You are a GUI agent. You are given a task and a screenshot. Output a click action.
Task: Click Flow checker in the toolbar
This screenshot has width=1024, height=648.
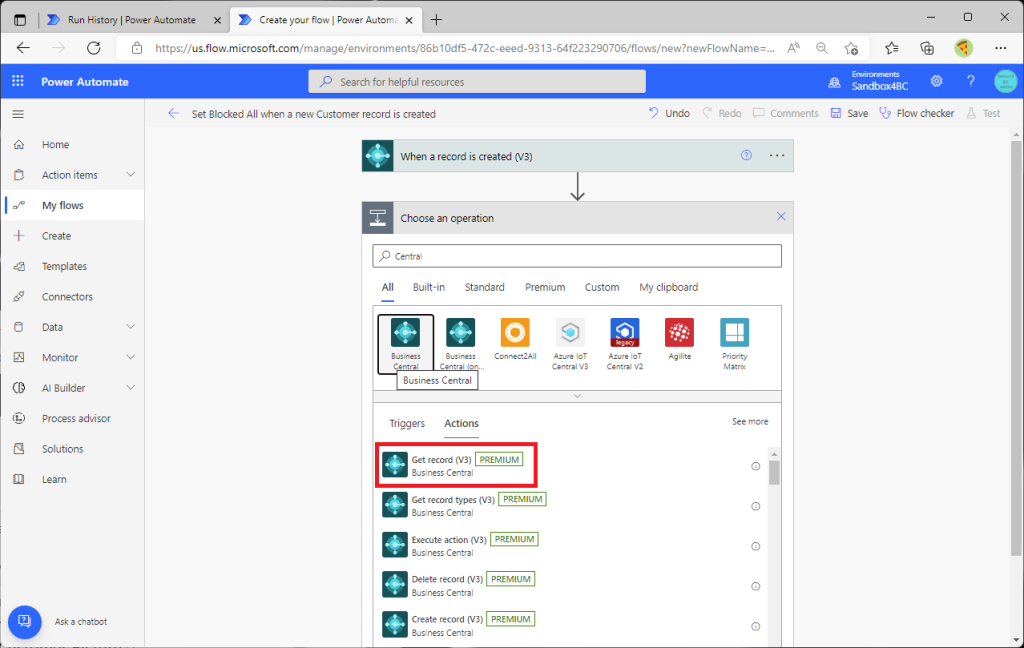click(916, 113)
